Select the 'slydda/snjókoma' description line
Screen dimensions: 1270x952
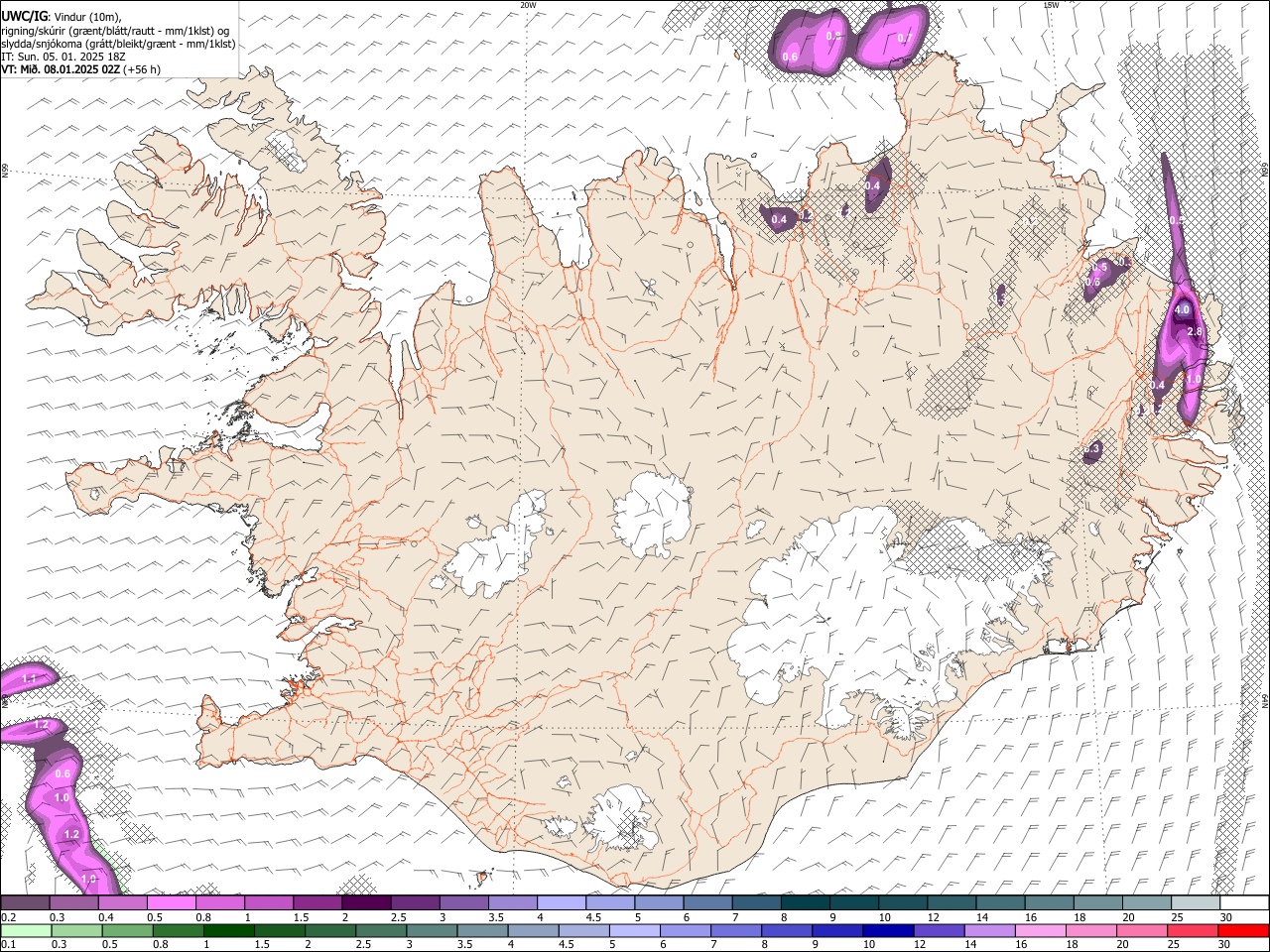tap(118, 44)
